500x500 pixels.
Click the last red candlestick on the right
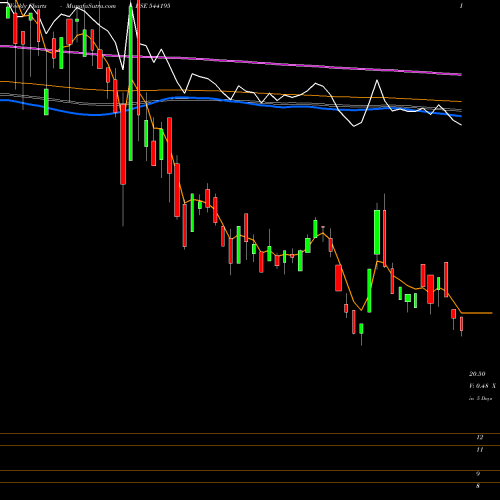point(462,324)
